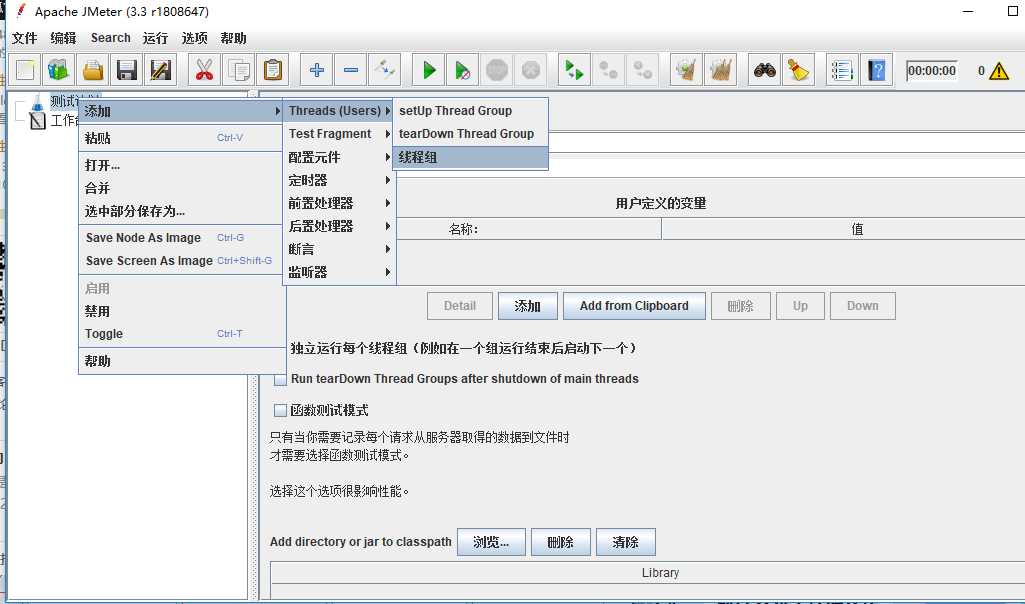Viewport: 1025px width, 604px height.
Task: Expand the 添加 submenu arrow
Action: 278,112
